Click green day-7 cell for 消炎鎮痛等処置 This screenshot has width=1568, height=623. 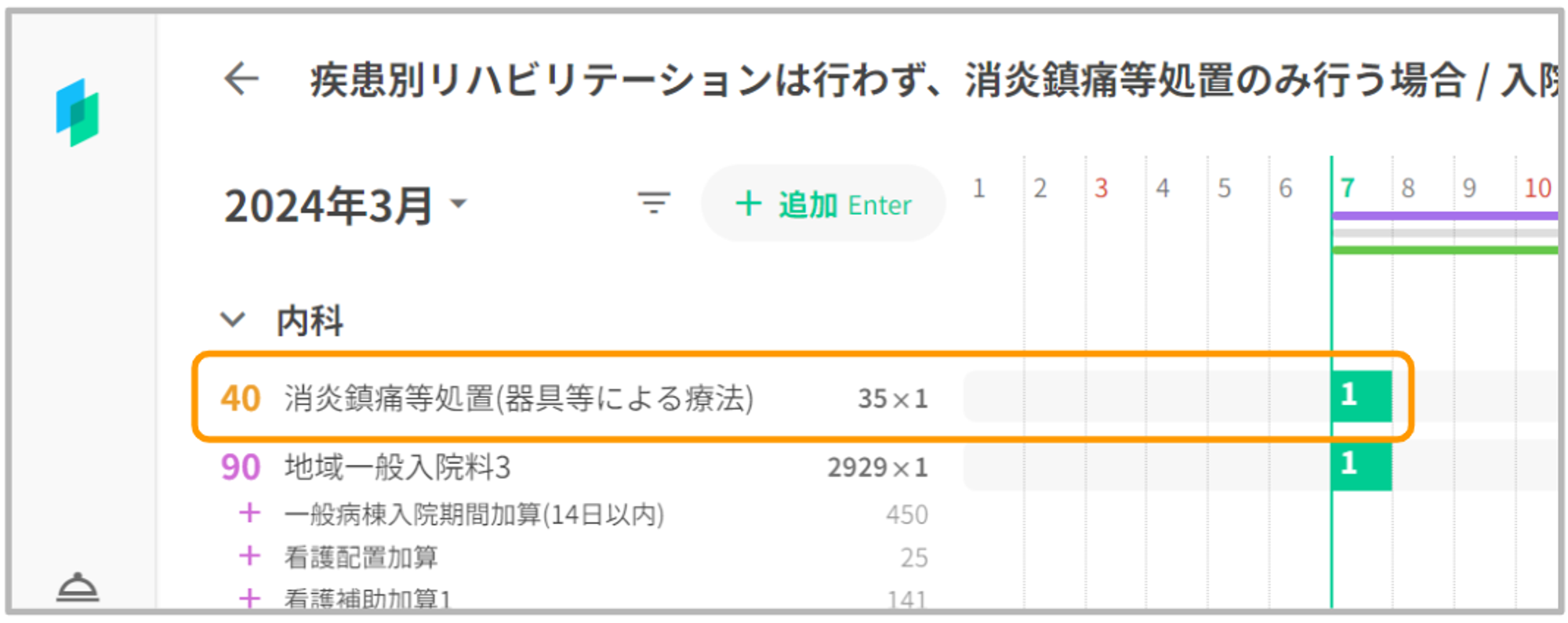click(x=1361, y=396)
